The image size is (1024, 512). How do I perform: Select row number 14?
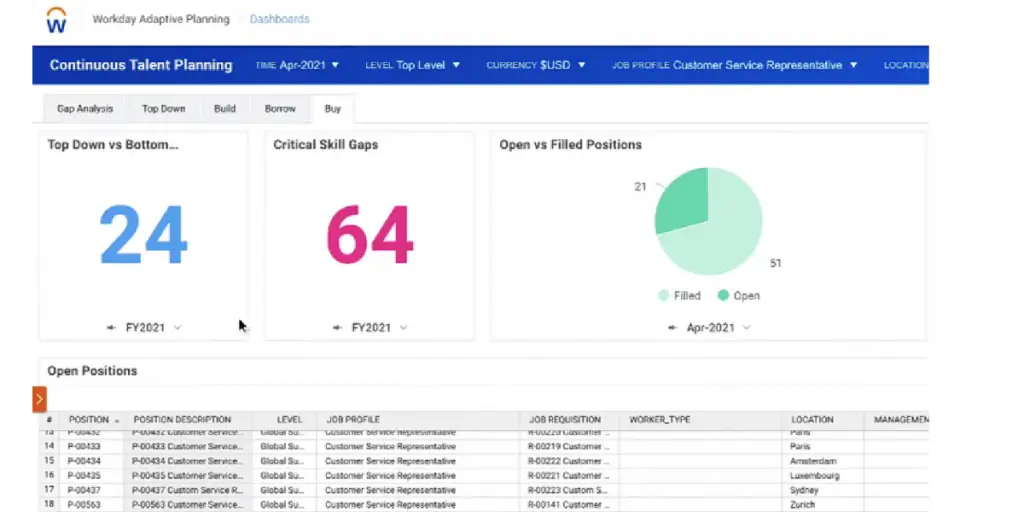coord(49,447)
